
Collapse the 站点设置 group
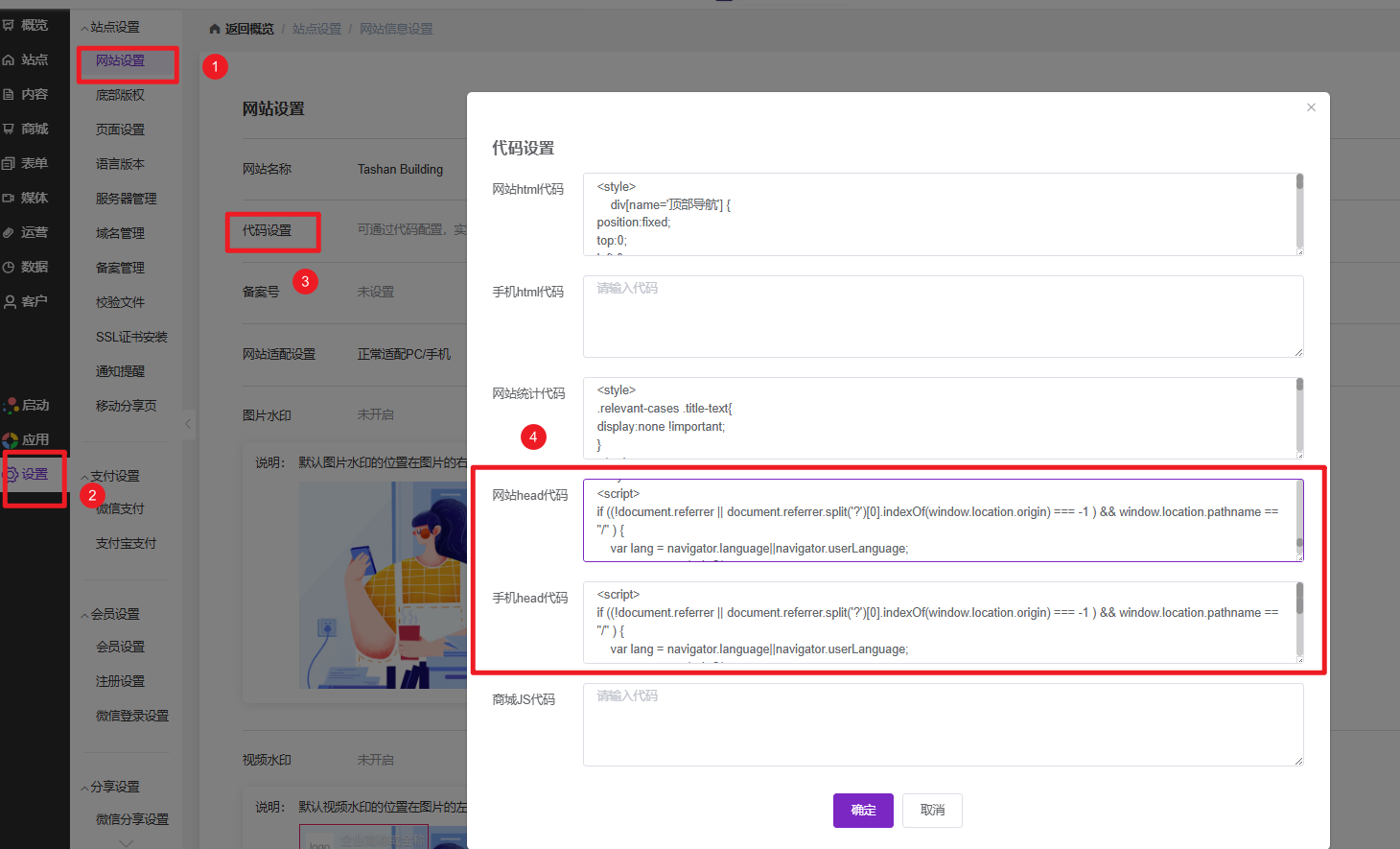(84, 28)
